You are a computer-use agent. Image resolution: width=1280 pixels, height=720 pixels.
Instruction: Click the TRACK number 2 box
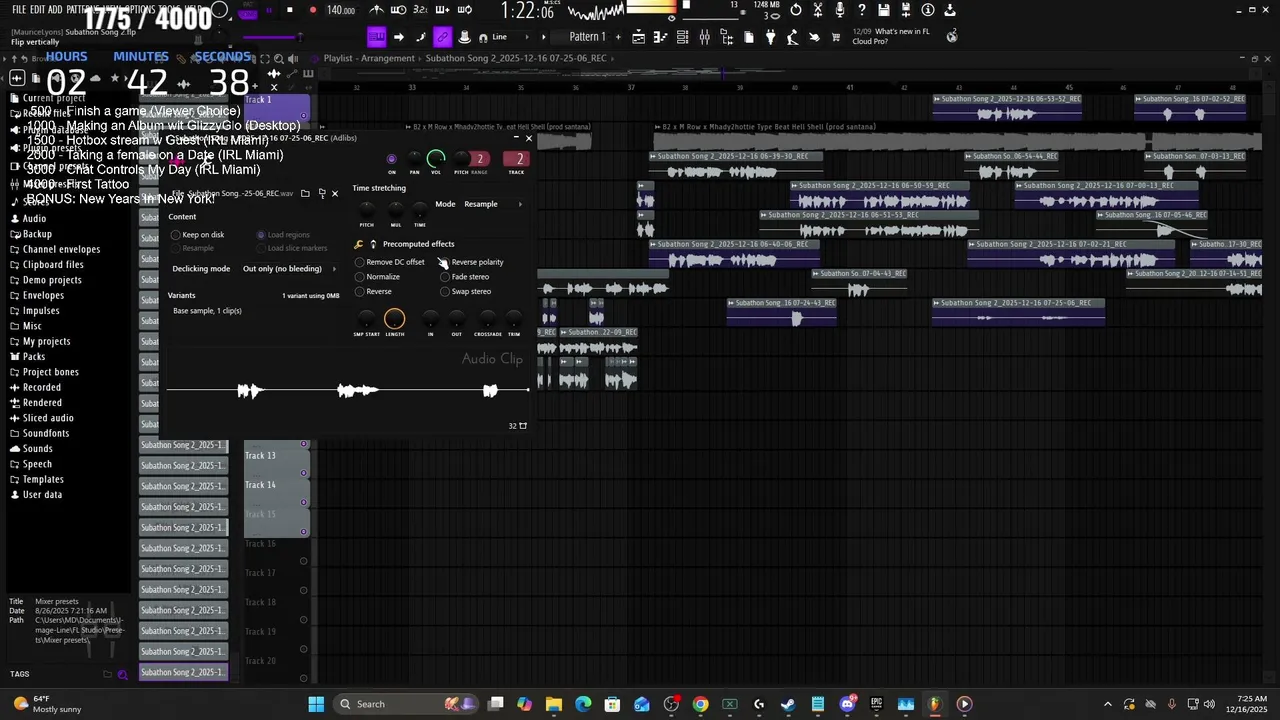point(516,159)
